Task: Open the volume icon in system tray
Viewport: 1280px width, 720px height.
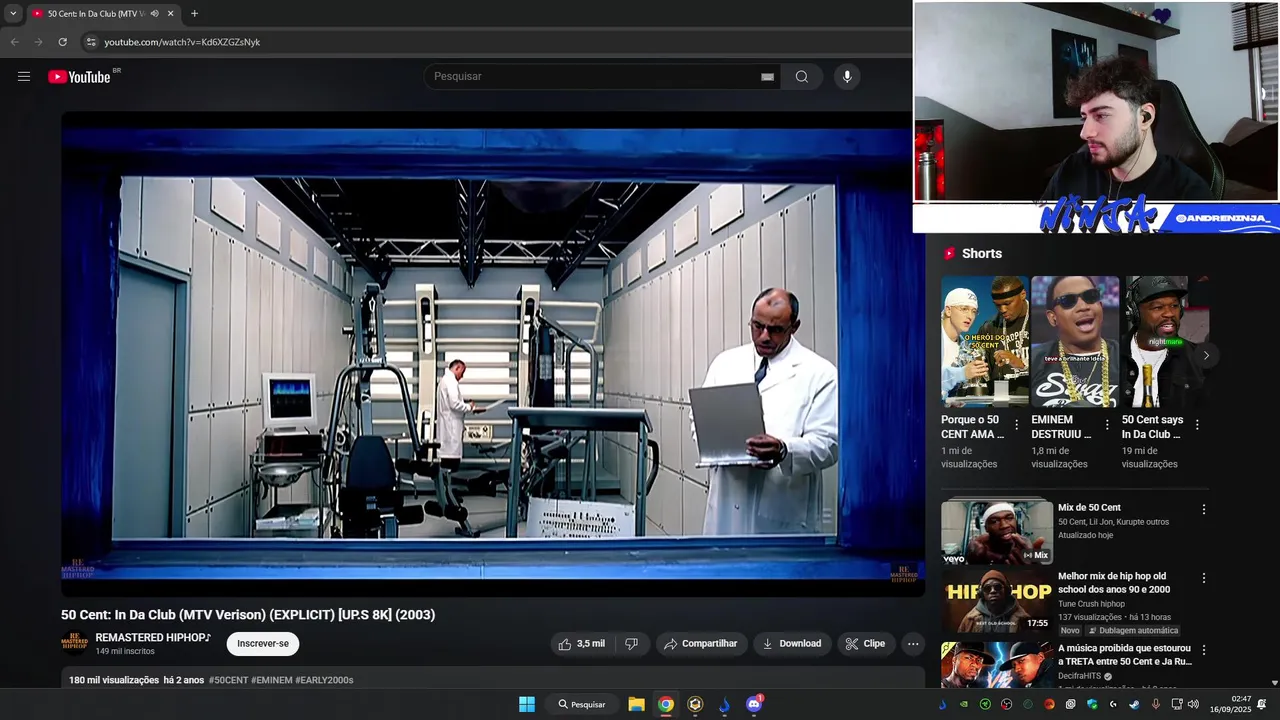Action: (x=1193, y=704)
